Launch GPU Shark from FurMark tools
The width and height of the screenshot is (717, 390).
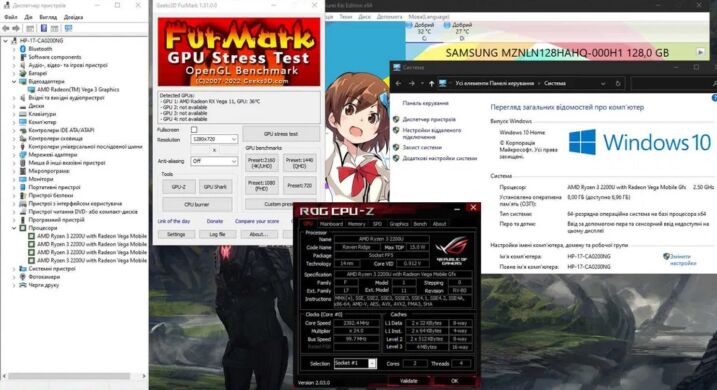[215, 187]
